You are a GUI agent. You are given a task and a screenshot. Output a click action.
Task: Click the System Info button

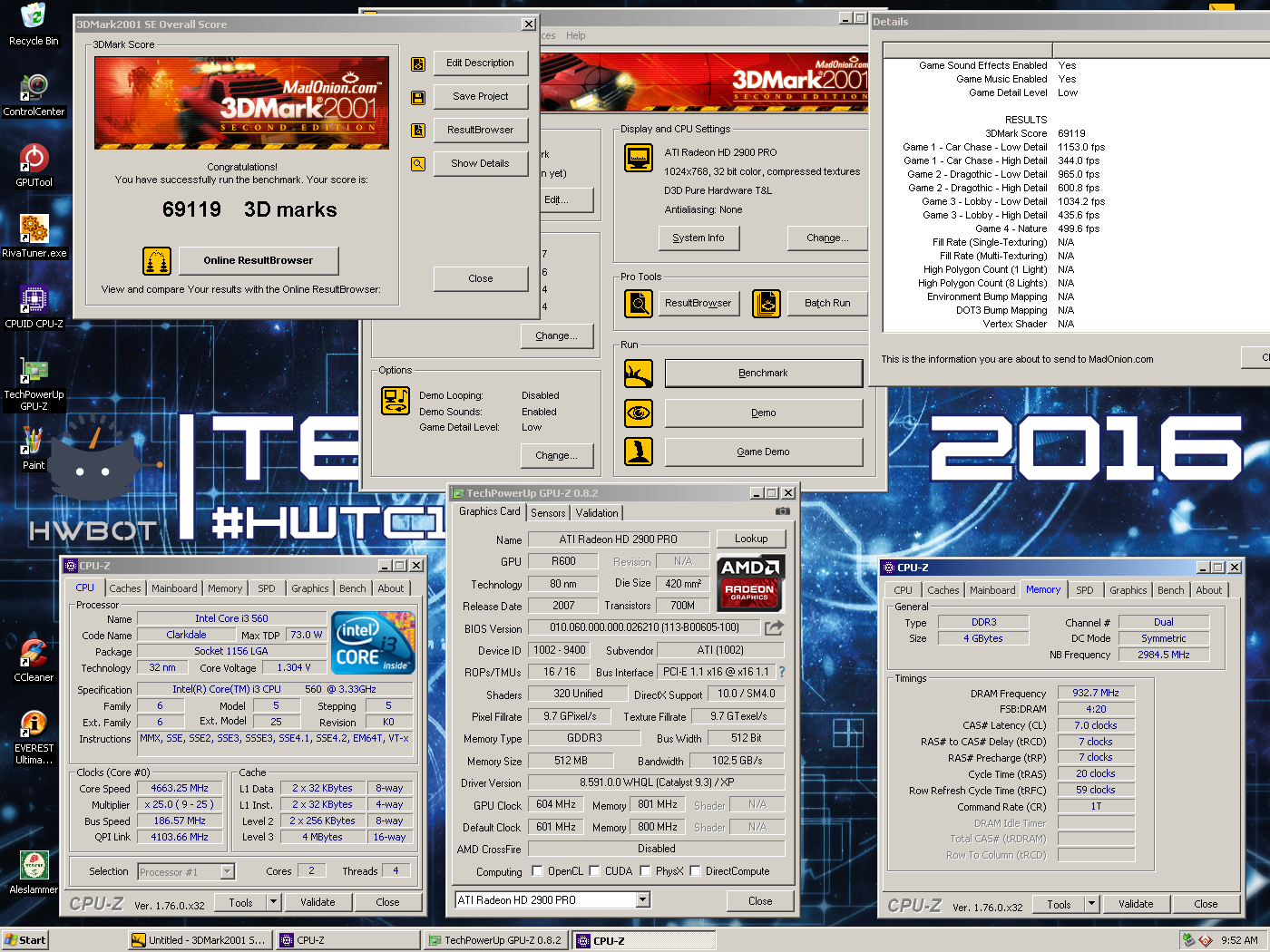[x=698, y=238]
